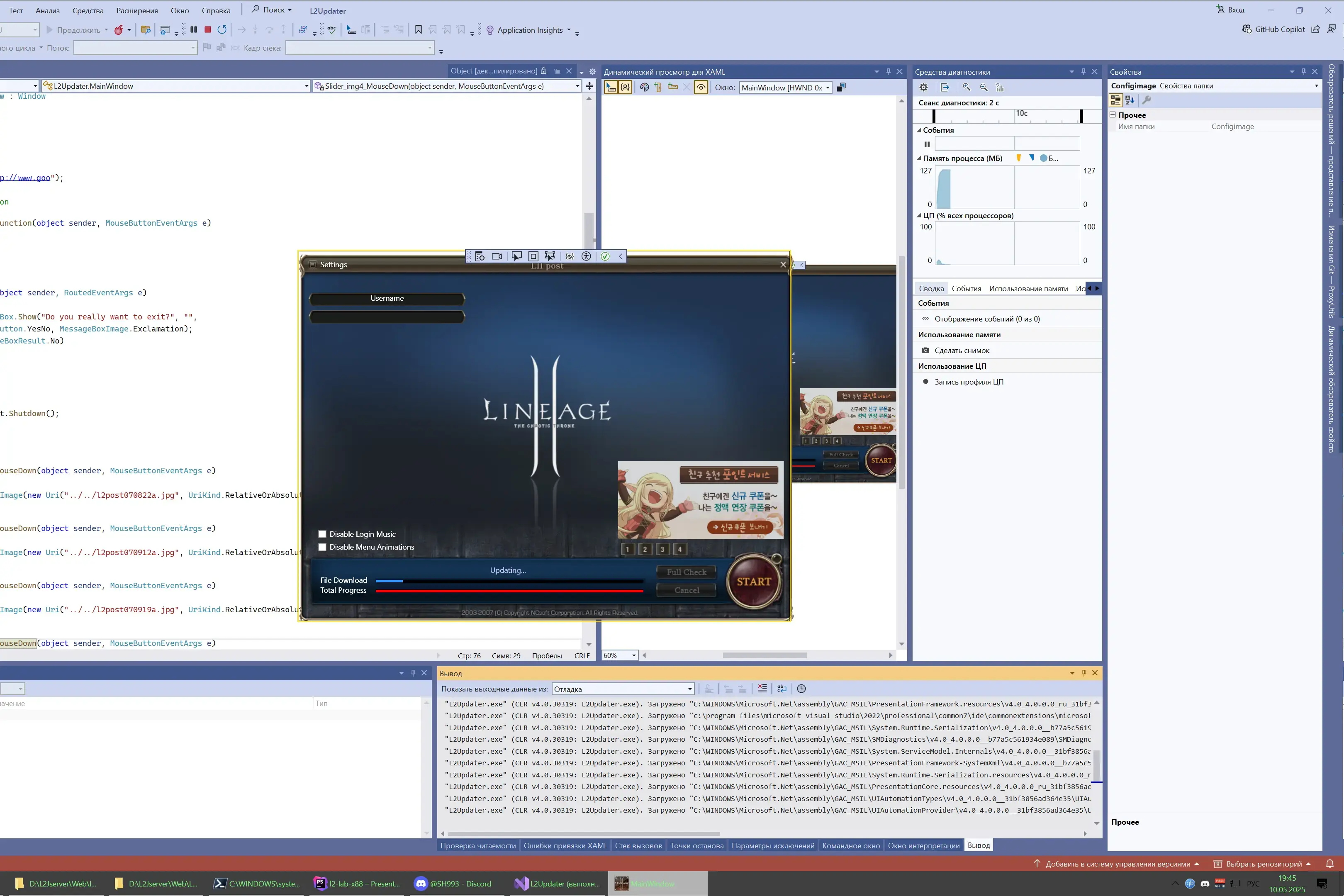Select element tool in Live Visual Tree toolbar
This screenshot has height=896, width=1344.
[611, 88]
